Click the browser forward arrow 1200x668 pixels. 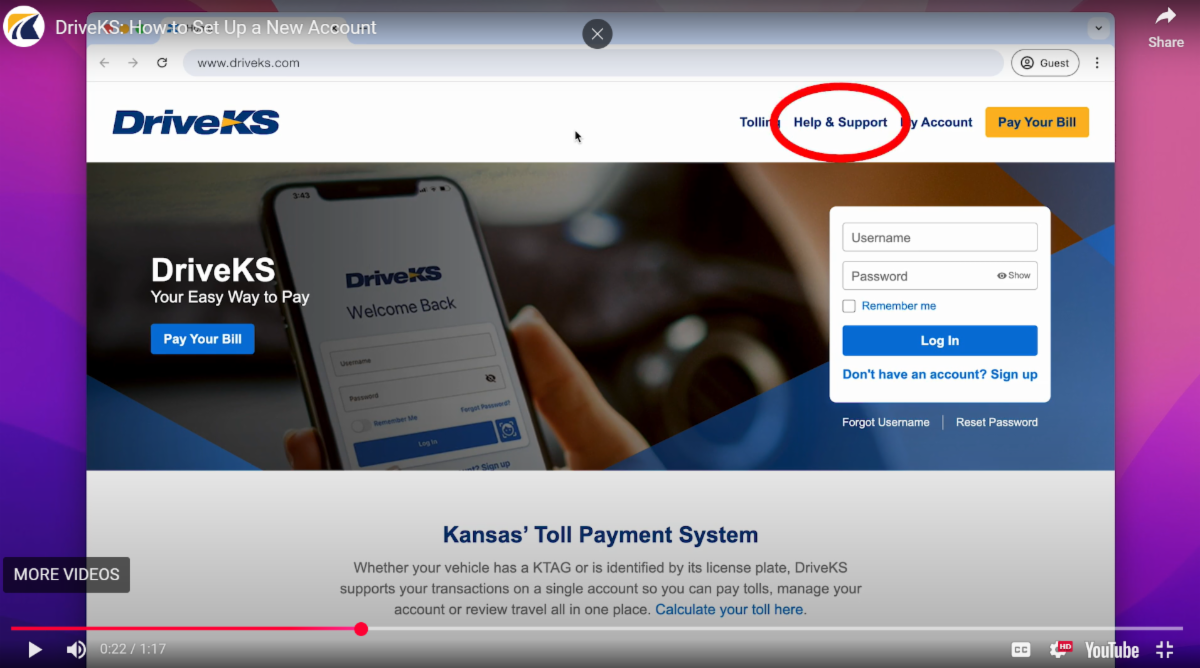click(x=133, y=62)
